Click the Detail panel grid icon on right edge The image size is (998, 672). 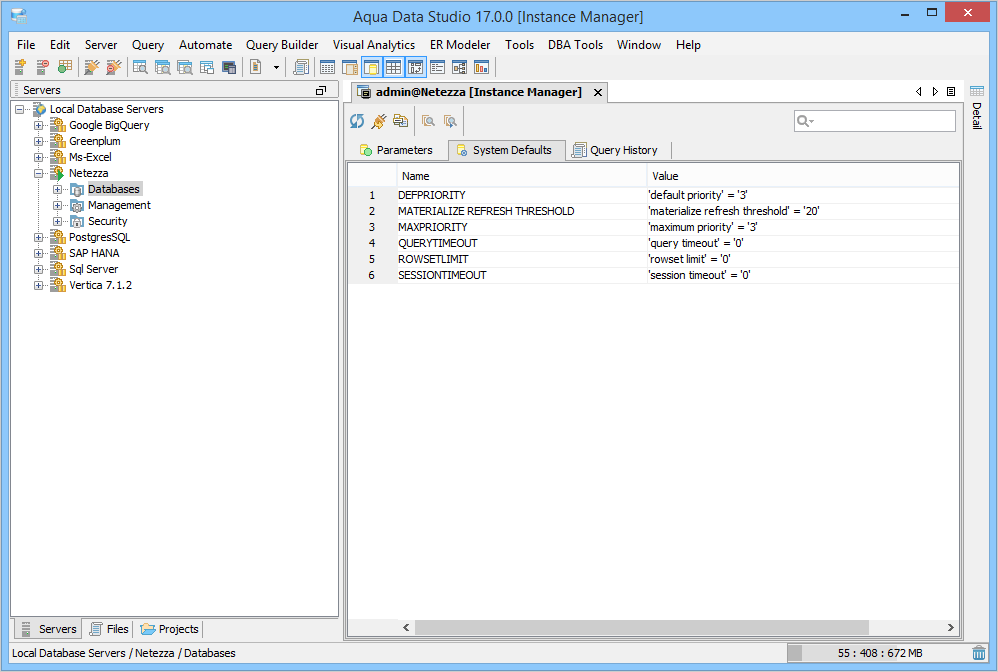coord(977,92)
